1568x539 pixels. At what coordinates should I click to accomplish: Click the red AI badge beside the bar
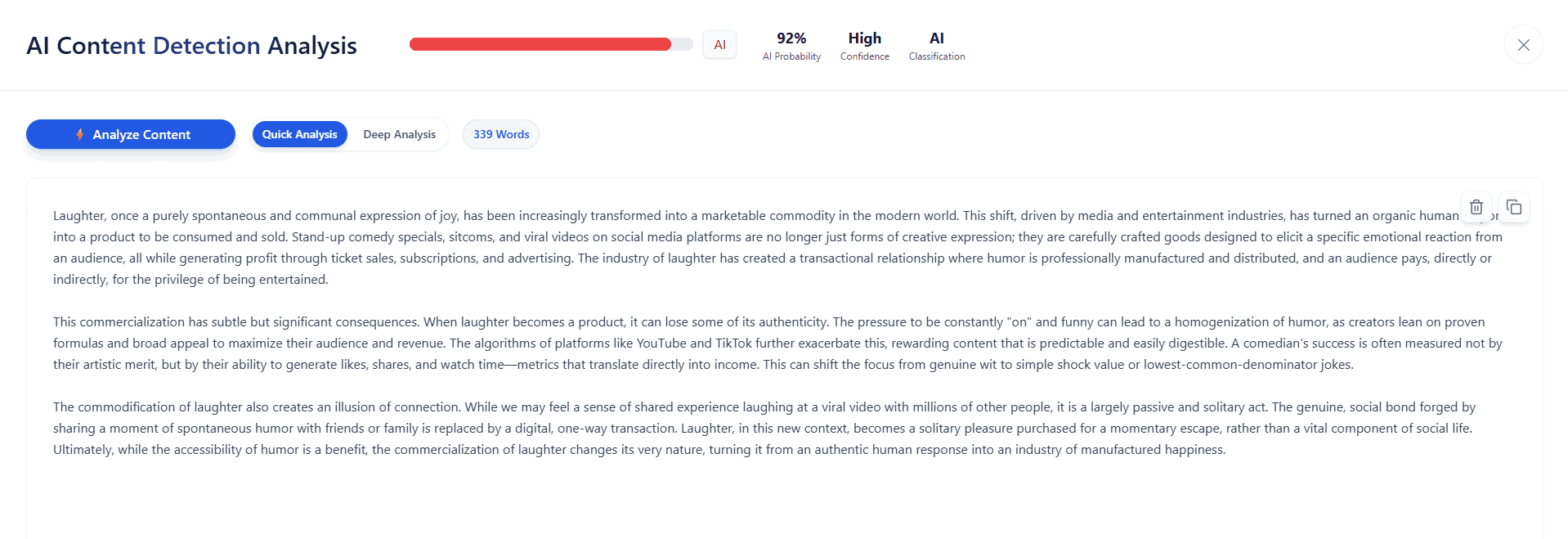[719, 45]
